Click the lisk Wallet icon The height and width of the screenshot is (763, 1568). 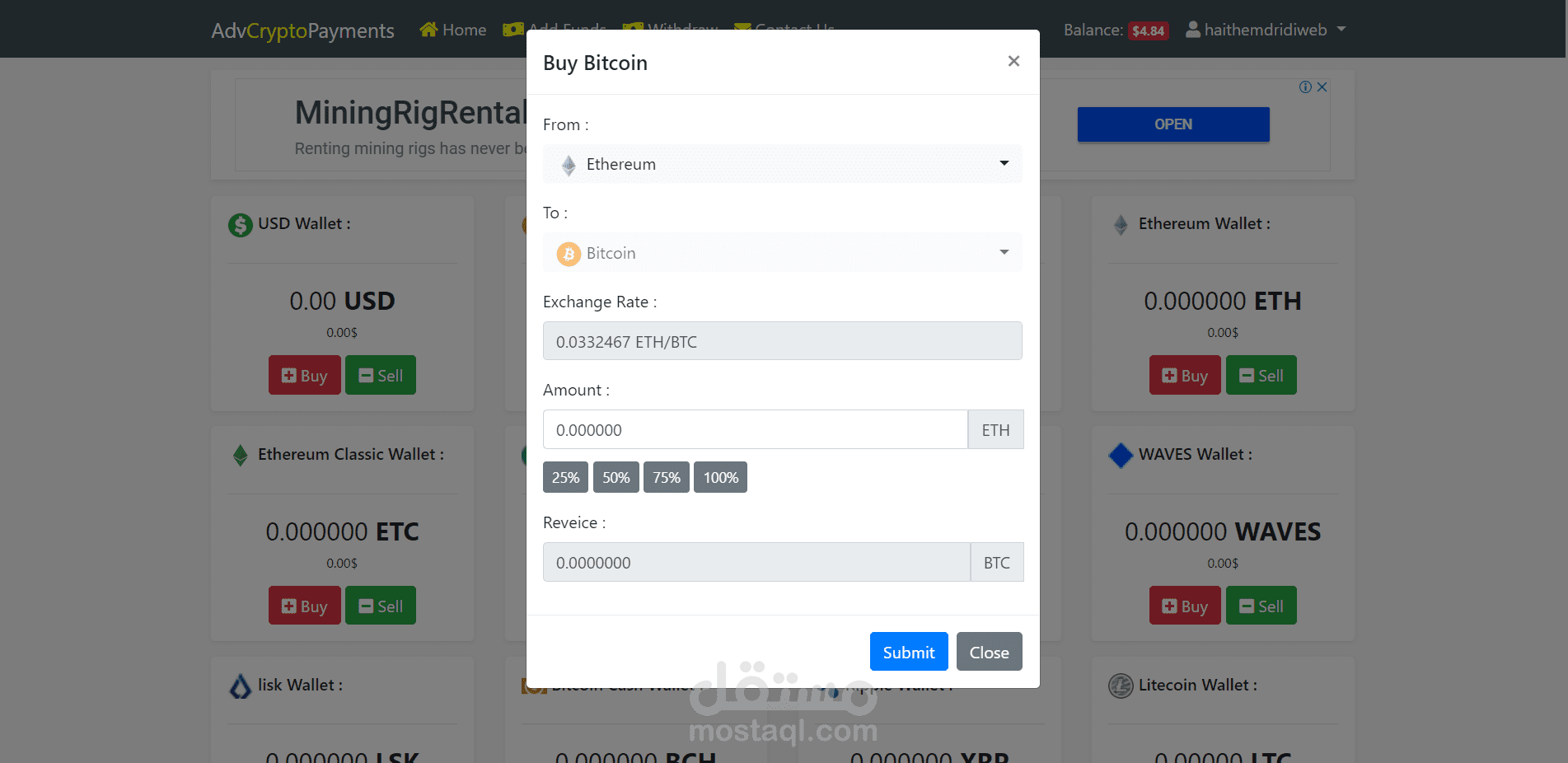[241, 686]
